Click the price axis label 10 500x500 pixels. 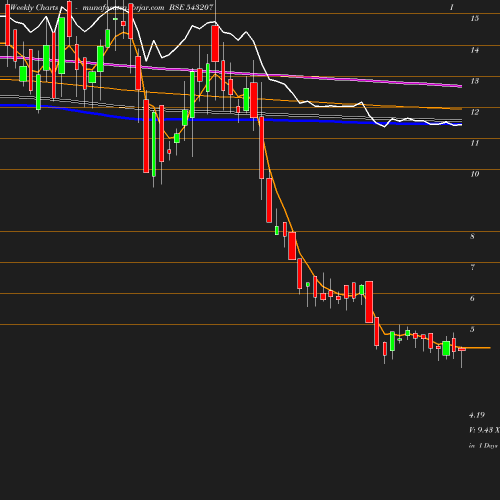475,174
